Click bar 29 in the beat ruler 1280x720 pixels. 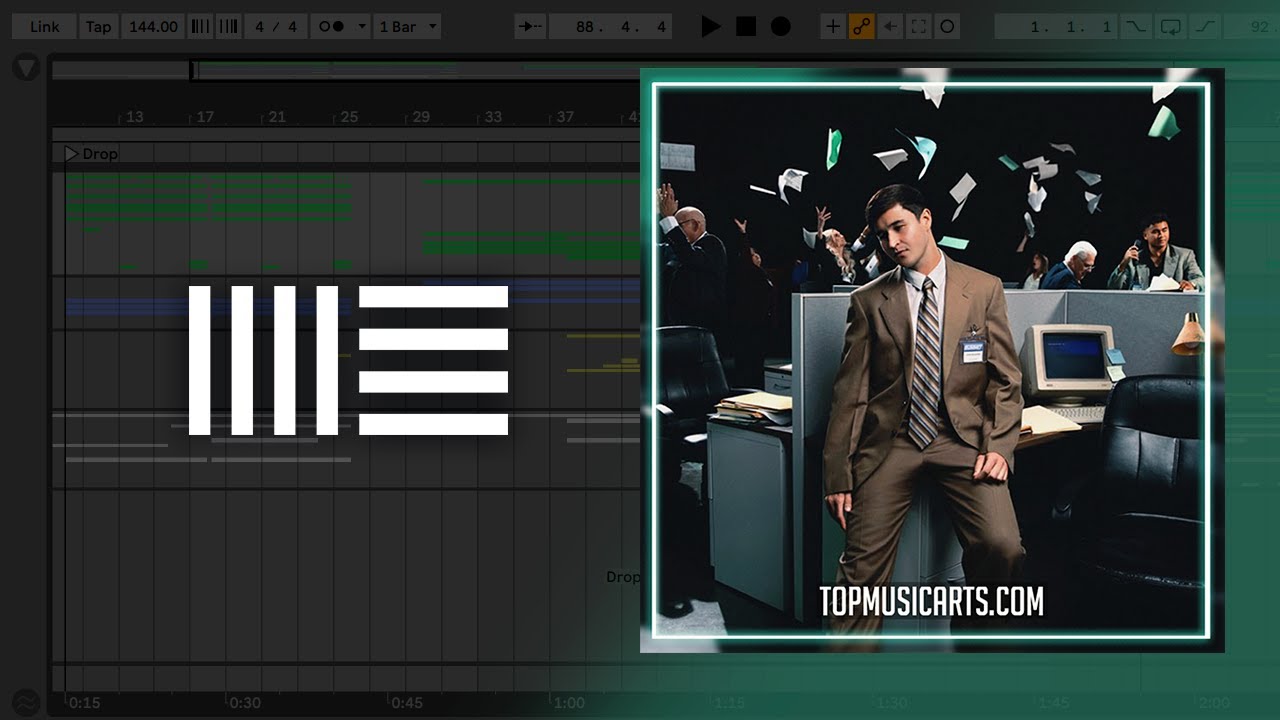[421, 117]
